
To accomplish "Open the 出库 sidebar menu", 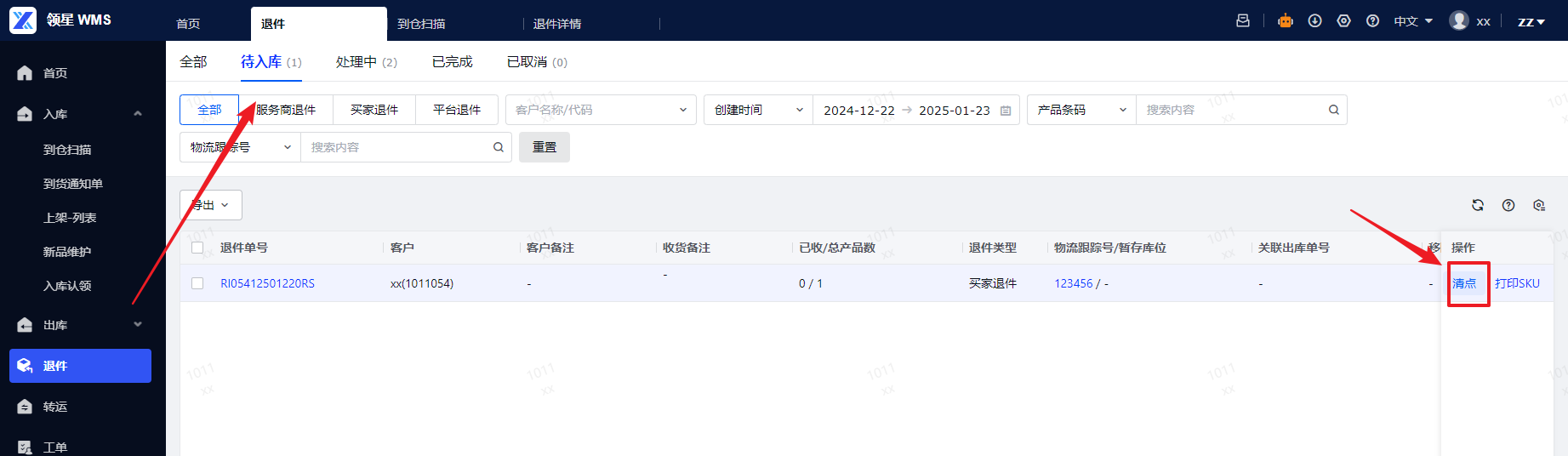I will [x=80, y=325].
